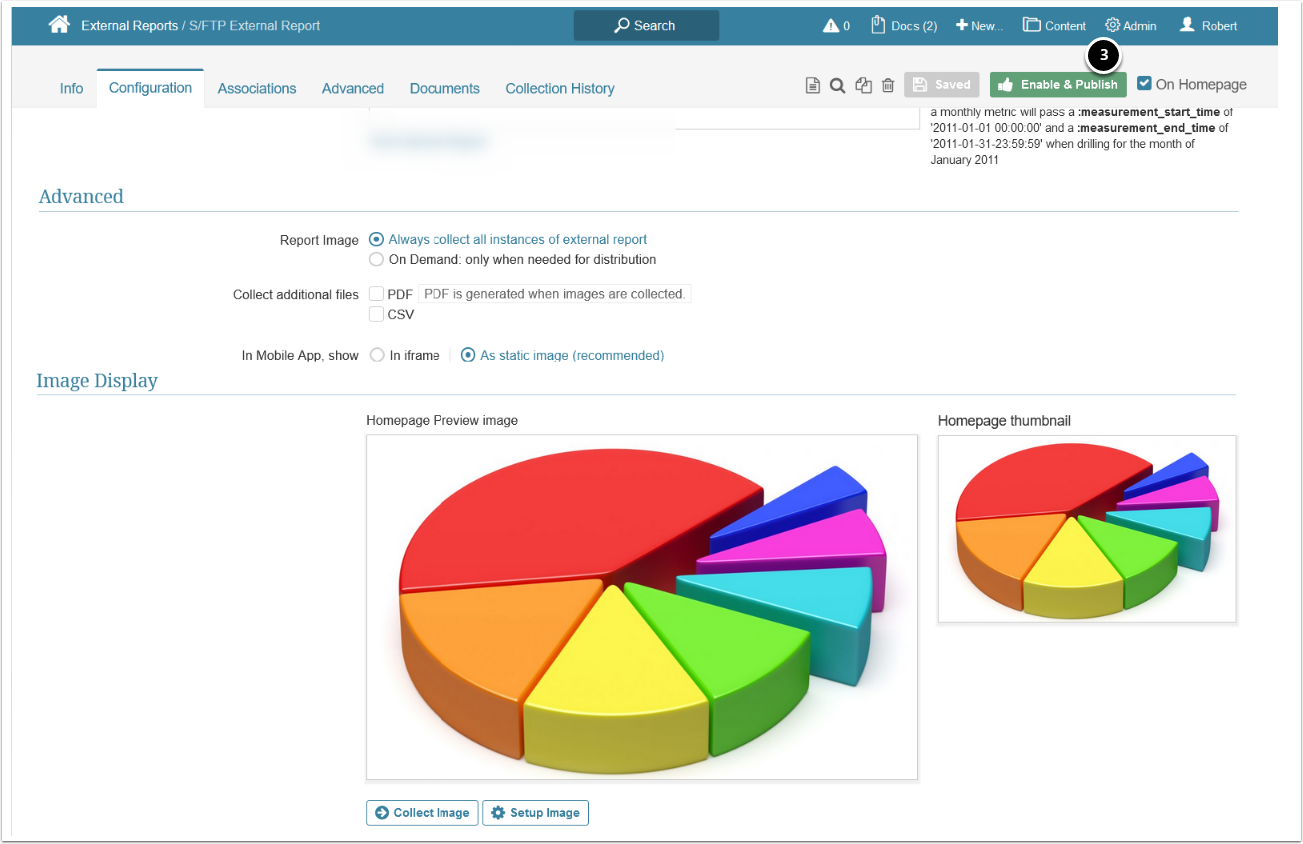The height and width of the screenshot is (844, 1303).
Task: Click the trash delete icon
Action: (x=888, y=86)
